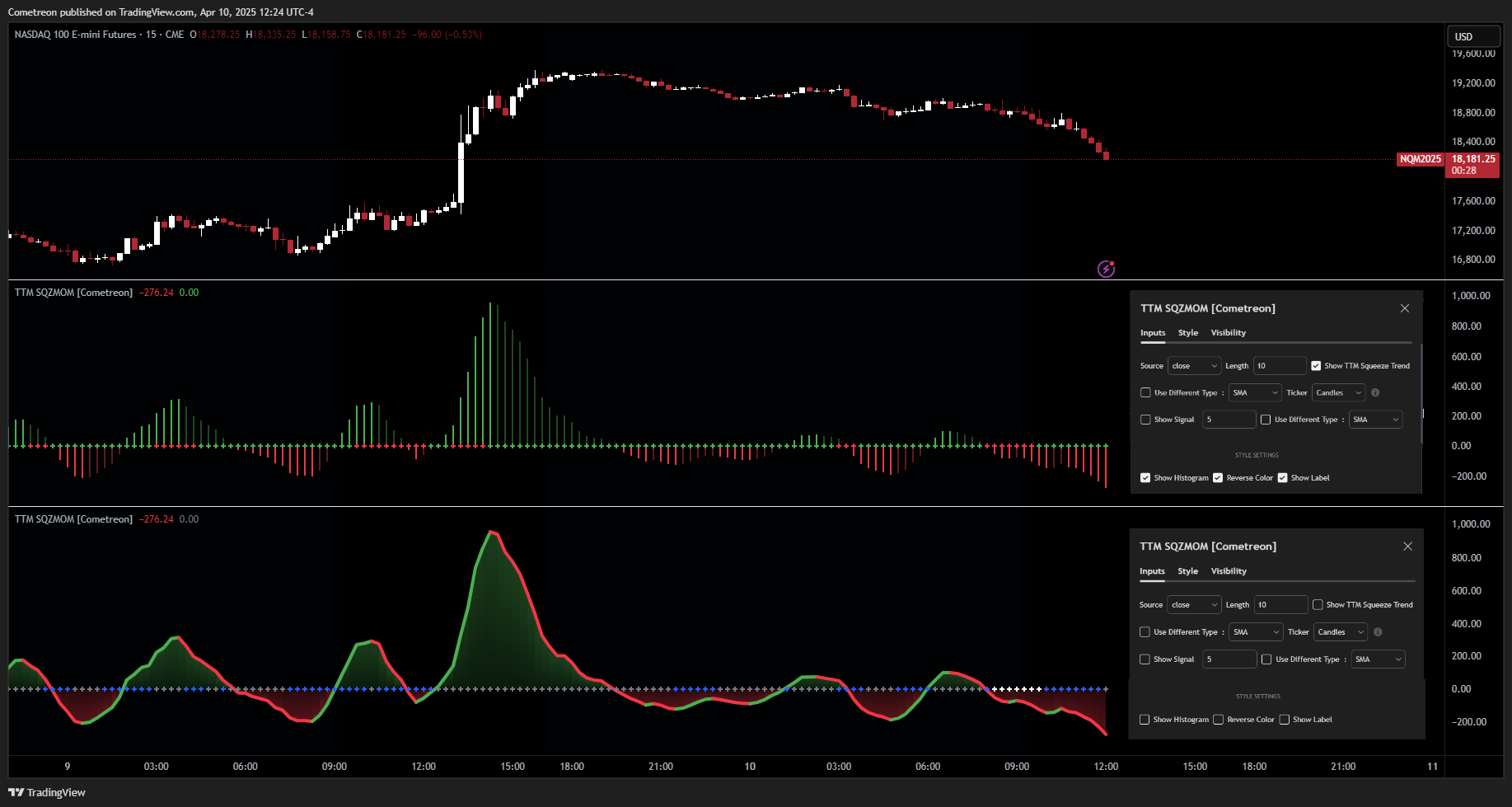Click the Show Signal value field 5, histogram-pane dialog
The image size is (1512, 807).
[1229, 420]
